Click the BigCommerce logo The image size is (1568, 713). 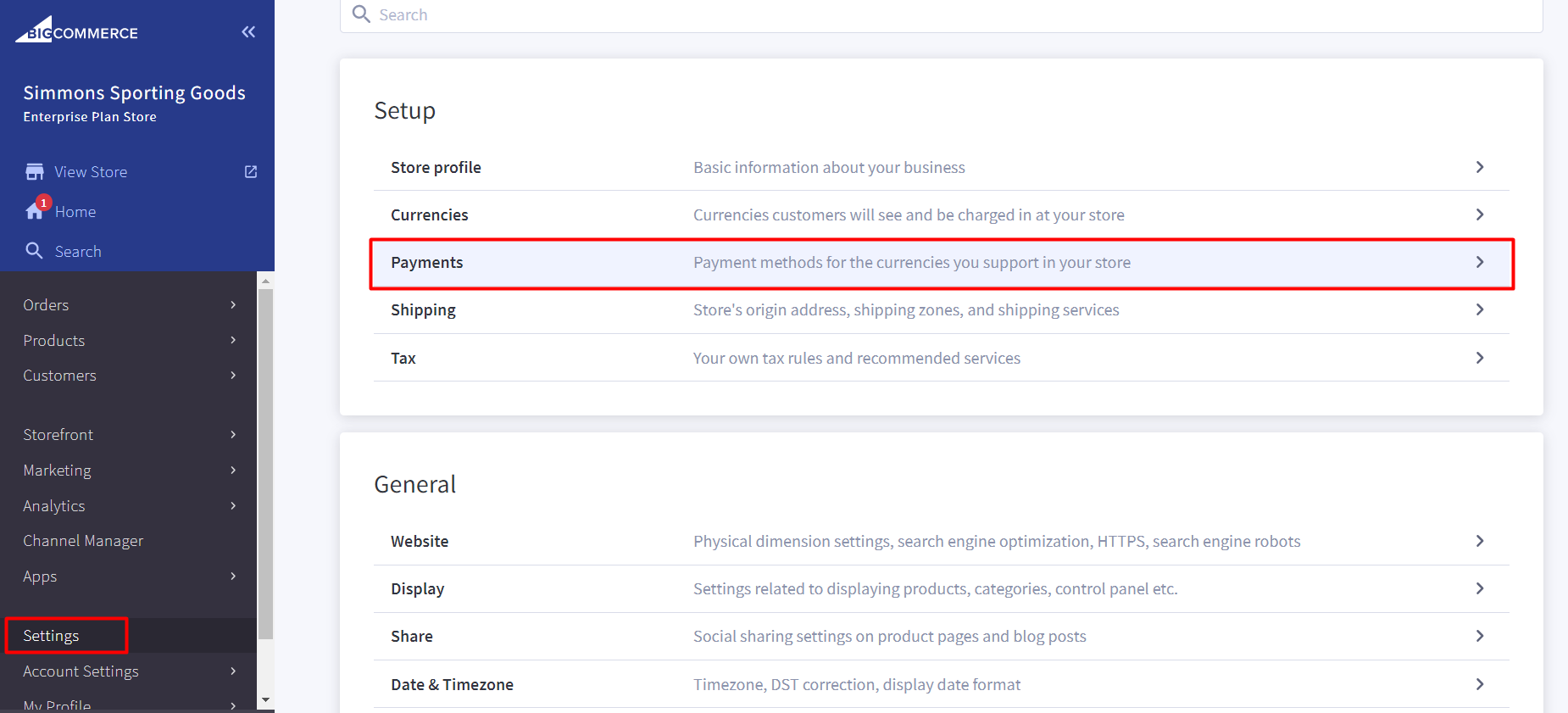[x=76, y=31]
